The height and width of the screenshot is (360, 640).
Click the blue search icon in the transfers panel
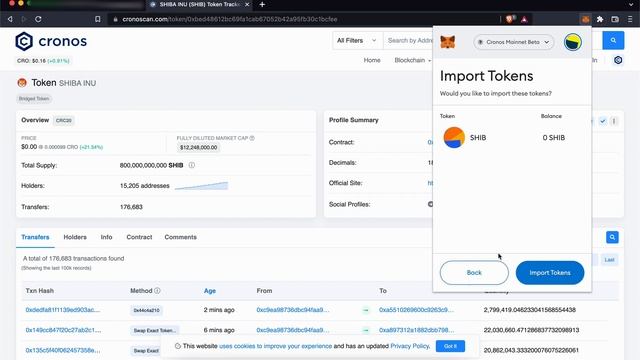(612, 237)
